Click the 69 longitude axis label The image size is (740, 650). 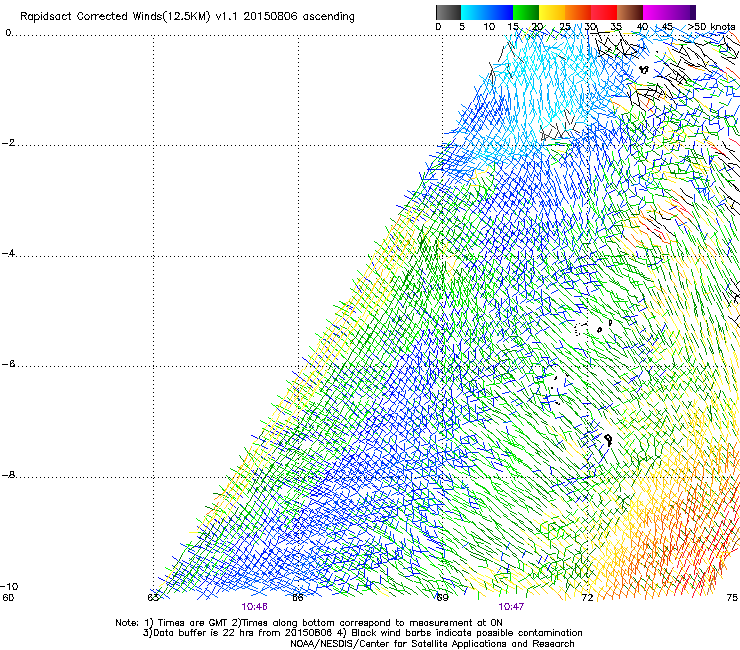click(x=442, y=598)
